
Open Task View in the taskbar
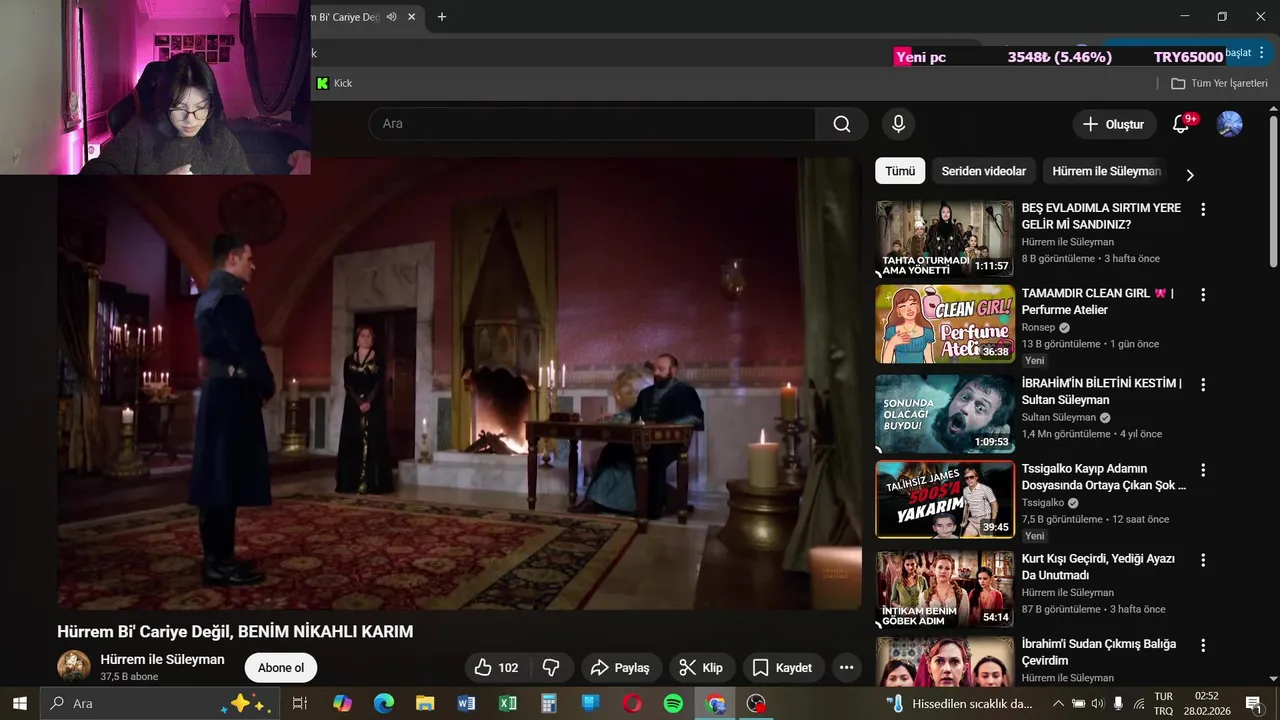tap(299, 703)
